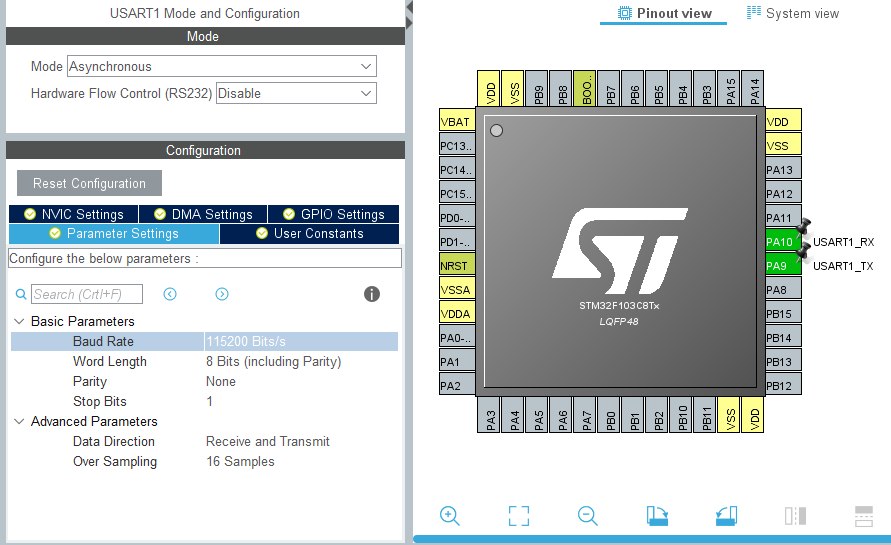Click pin PA8 on the right edge
Image resolution: width=891 pixels, height=545 pixels.
tap(783, 289)
